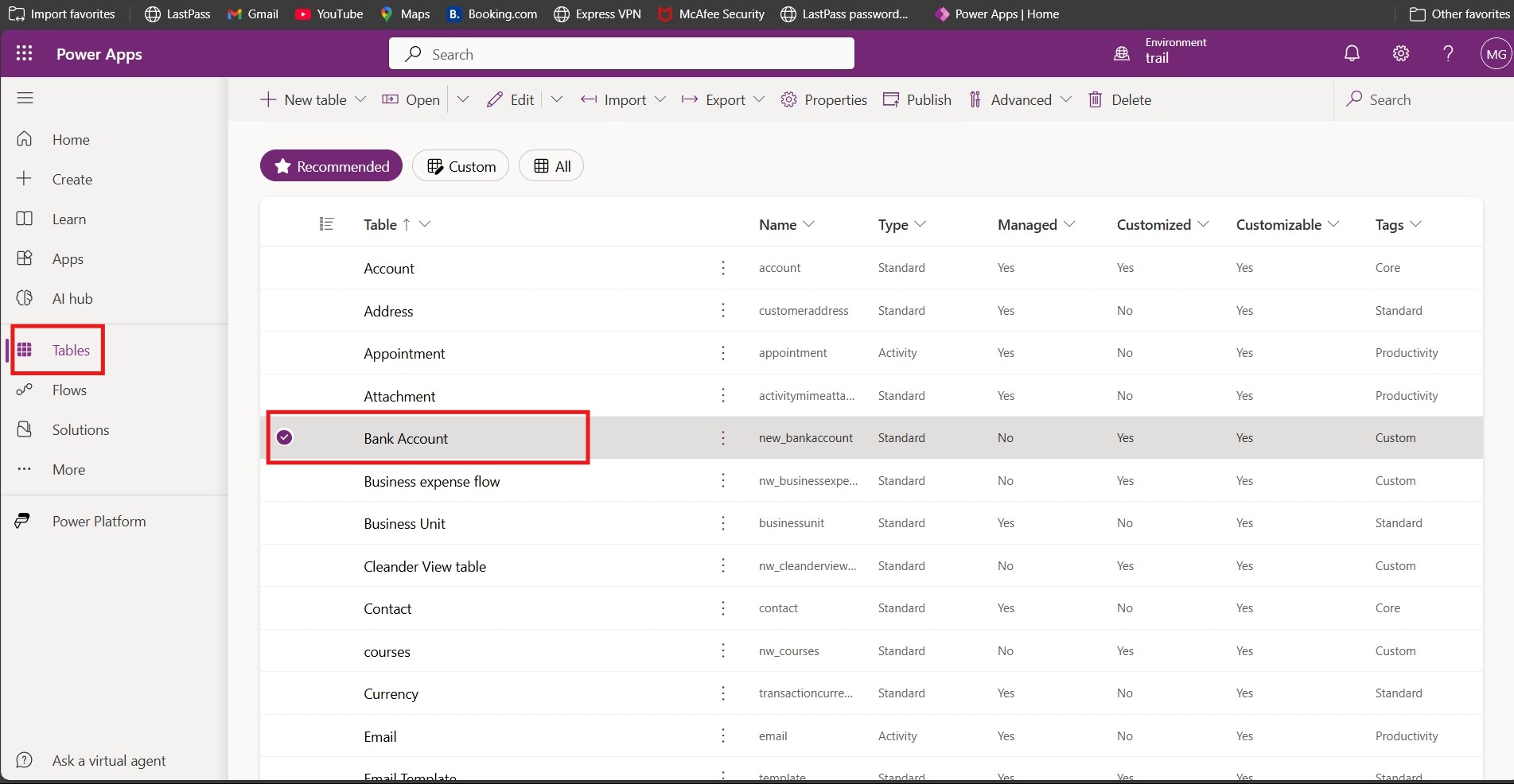Collapse the left navigation hamburger menu

click(x=25, y=98)
